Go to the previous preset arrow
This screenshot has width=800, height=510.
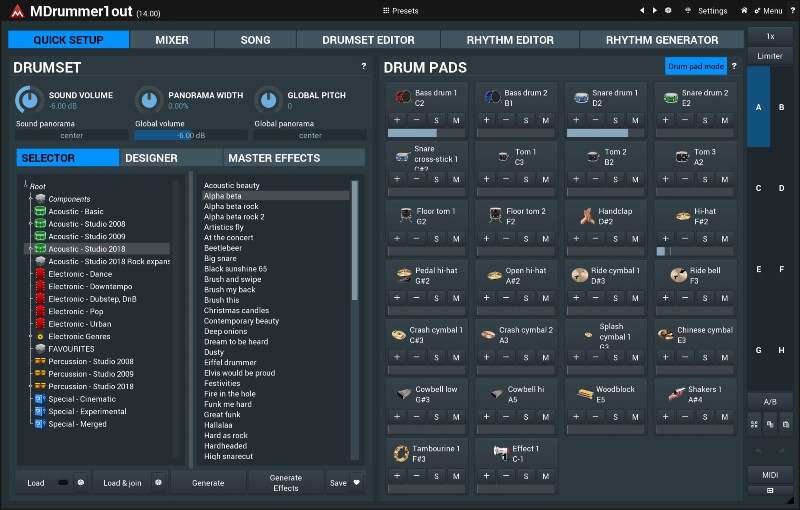pos(642,10)
